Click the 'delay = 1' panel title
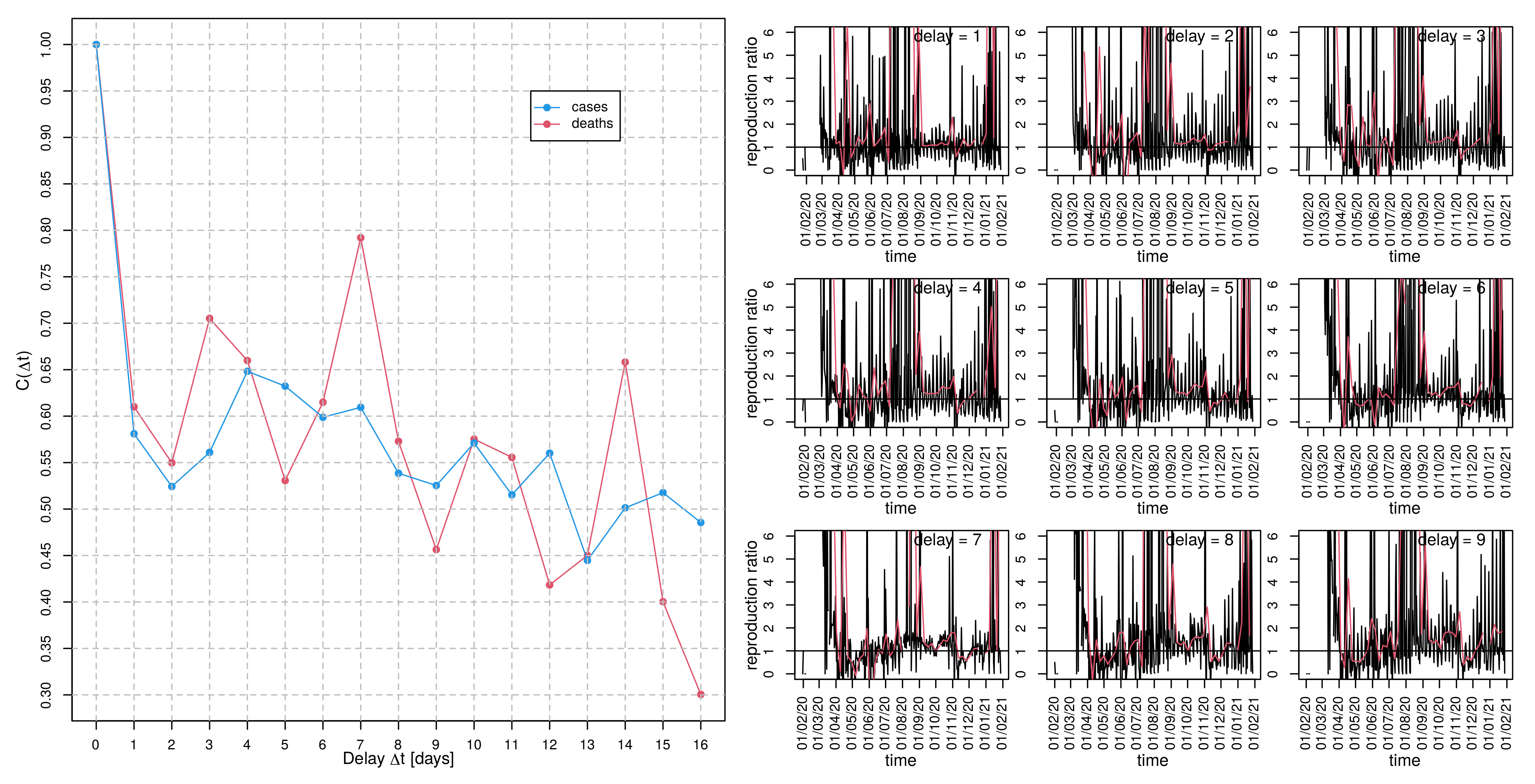1535x784 pixels. [947, 36]
